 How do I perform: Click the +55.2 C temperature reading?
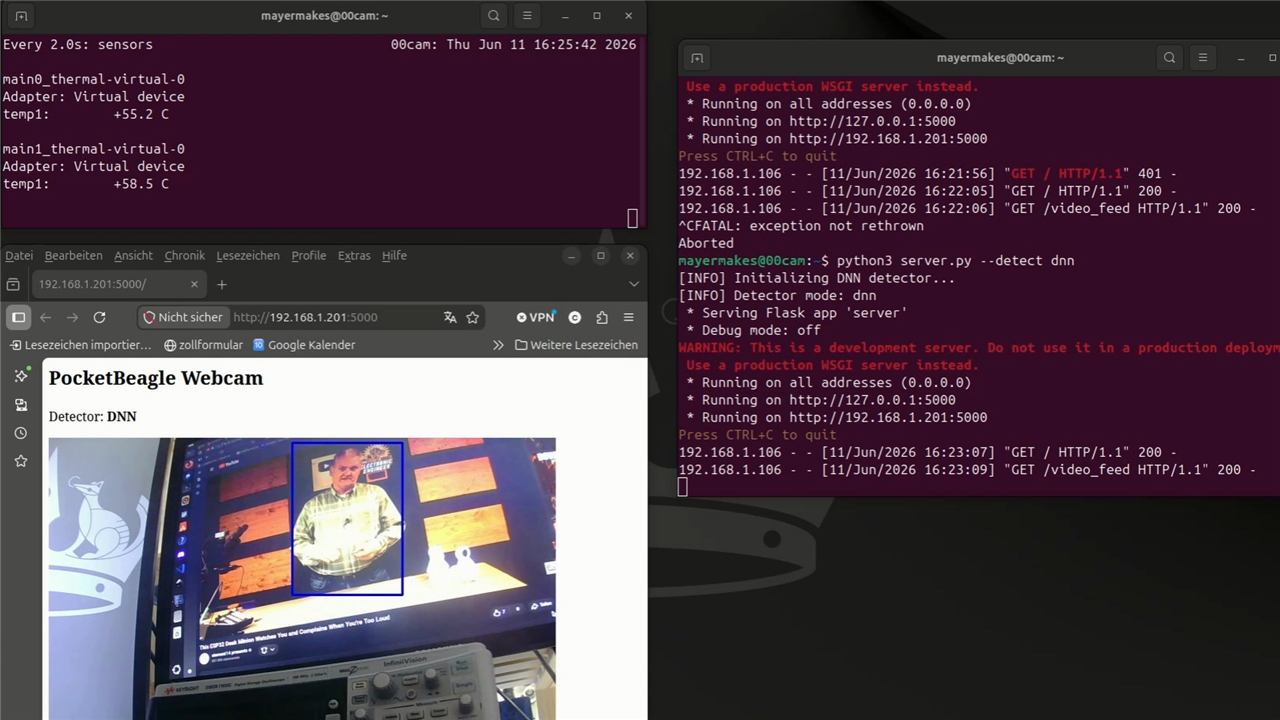[140, 114]
